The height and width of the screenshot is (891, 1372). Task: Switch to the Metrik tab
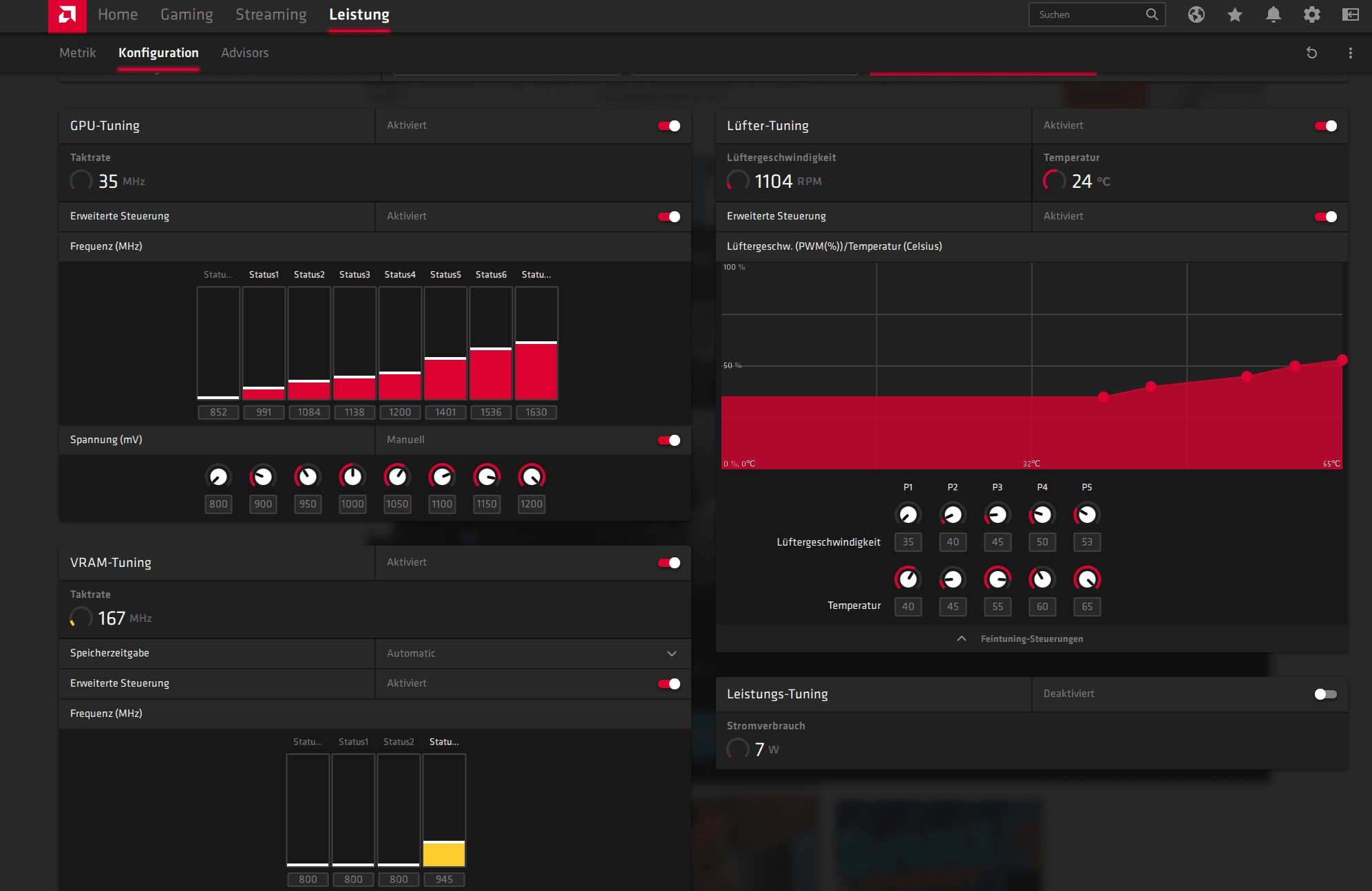78,53
